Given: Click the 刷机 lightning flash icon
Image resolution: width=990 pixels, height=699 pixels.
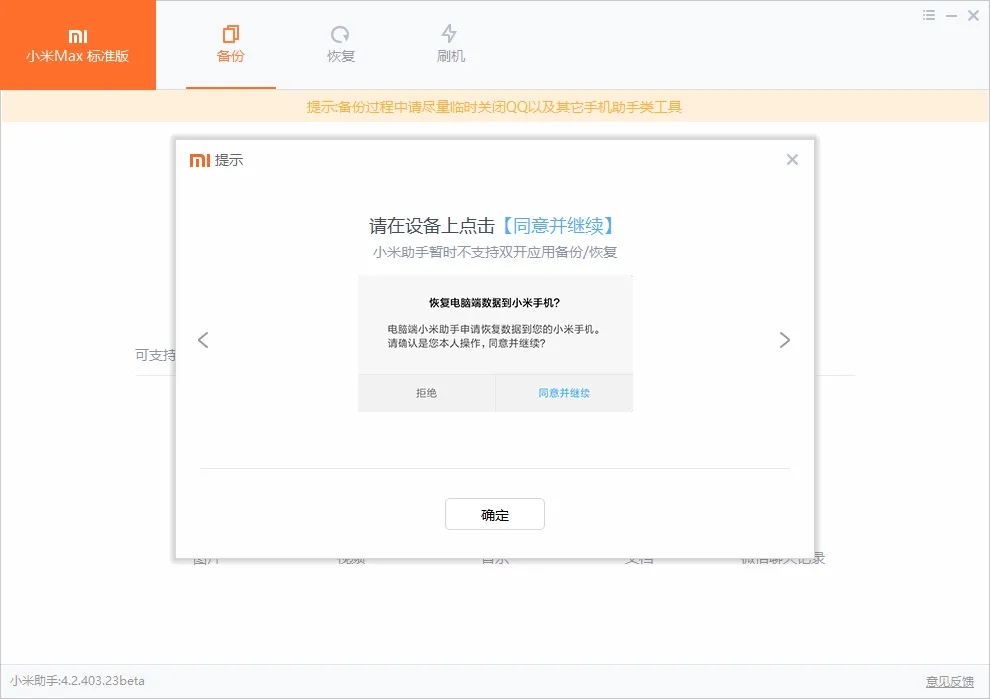Looking at the screenshot, I should pyautogui.click(x=450, y=31).
